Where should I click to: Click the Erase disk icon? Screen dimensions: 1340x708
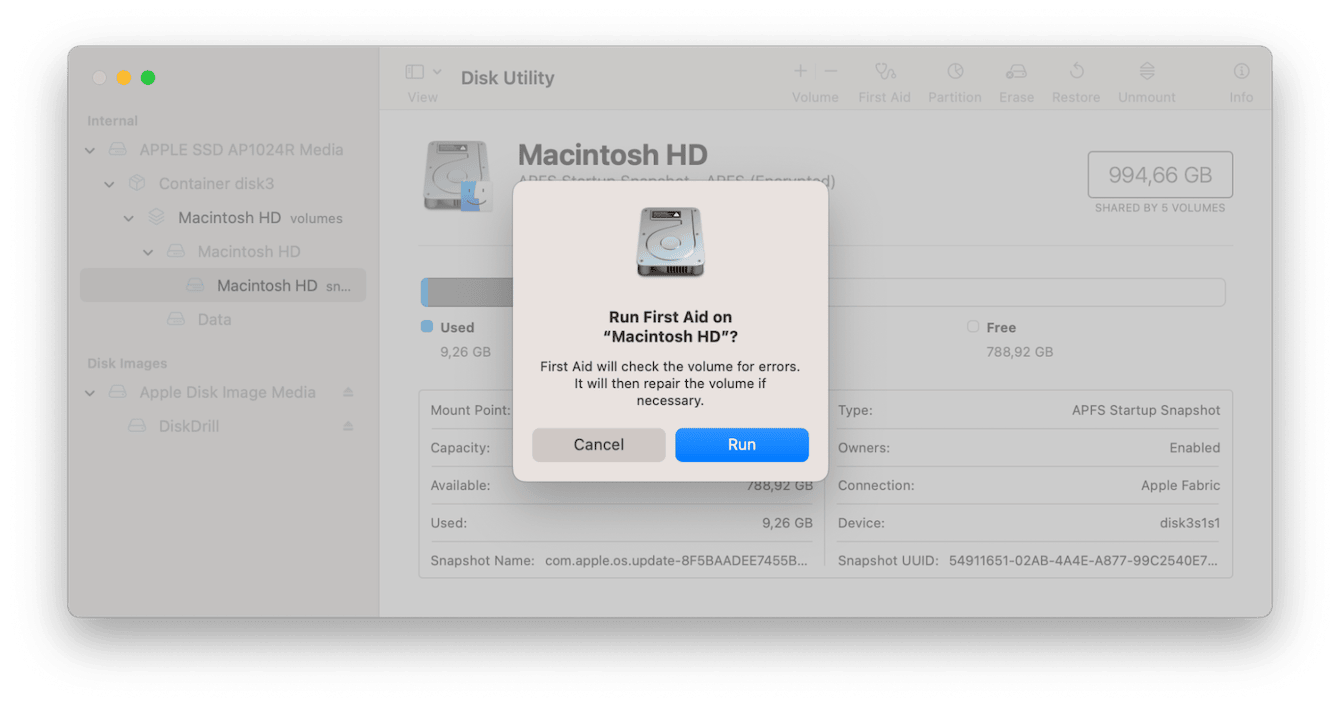pyautogui.click(x=1016, y=71)
